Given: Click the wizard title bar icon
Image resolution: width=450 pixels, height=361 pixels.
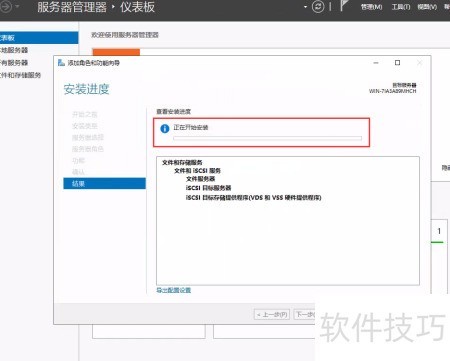Looking at the screenshot, I should [x=61, y=63].
